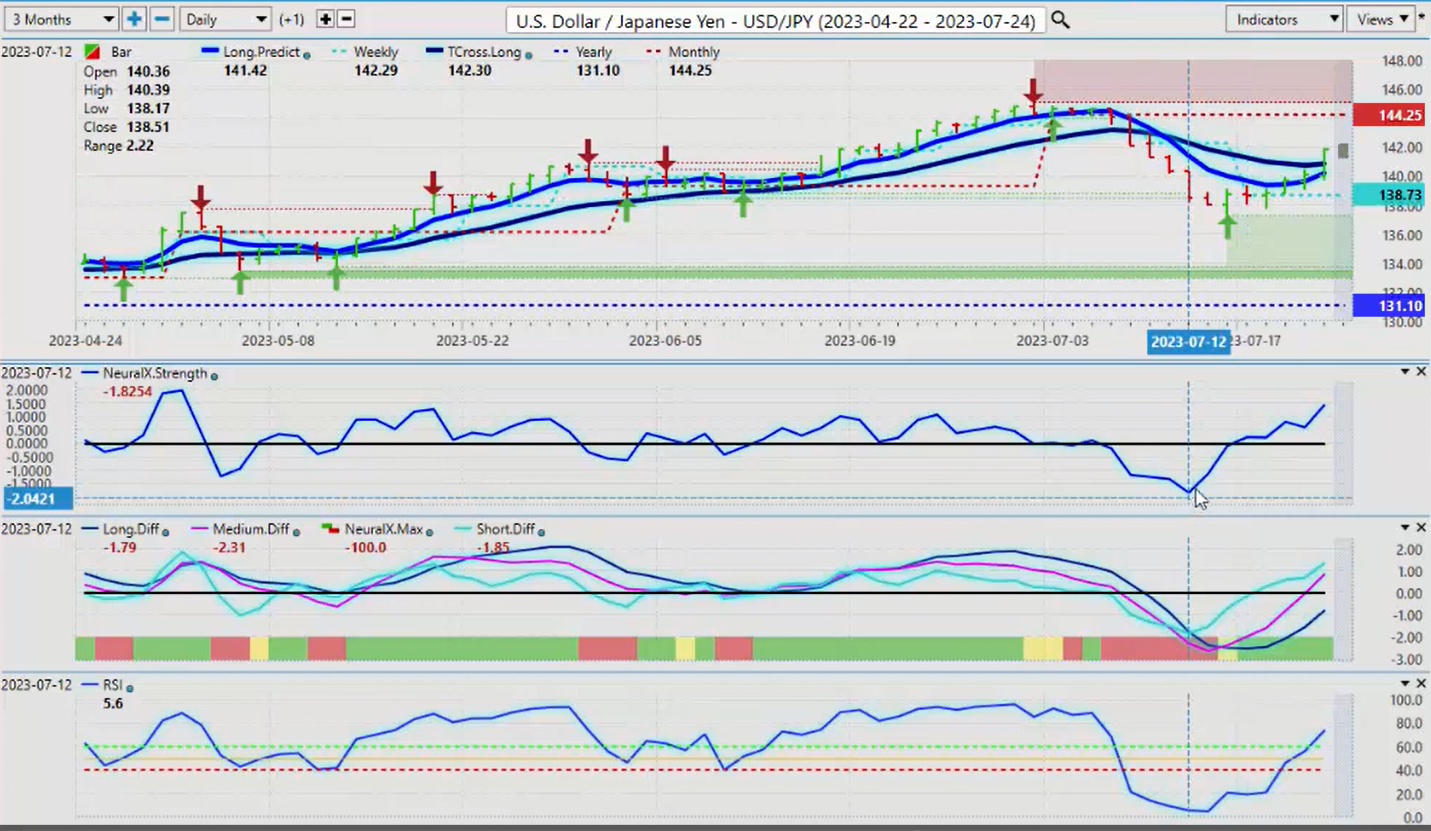
Task: Select the Weekly legend label
Action: coord(378,52)
